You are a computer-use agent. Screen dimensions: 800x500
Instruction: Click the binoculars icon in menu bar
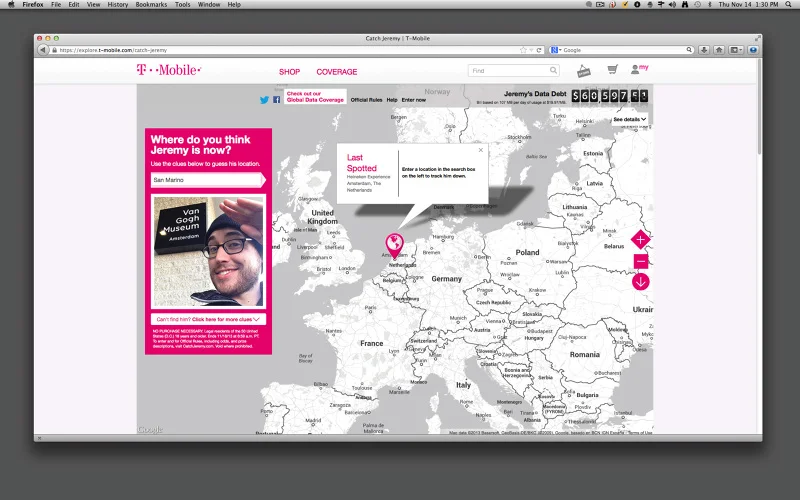click(685, 5)
